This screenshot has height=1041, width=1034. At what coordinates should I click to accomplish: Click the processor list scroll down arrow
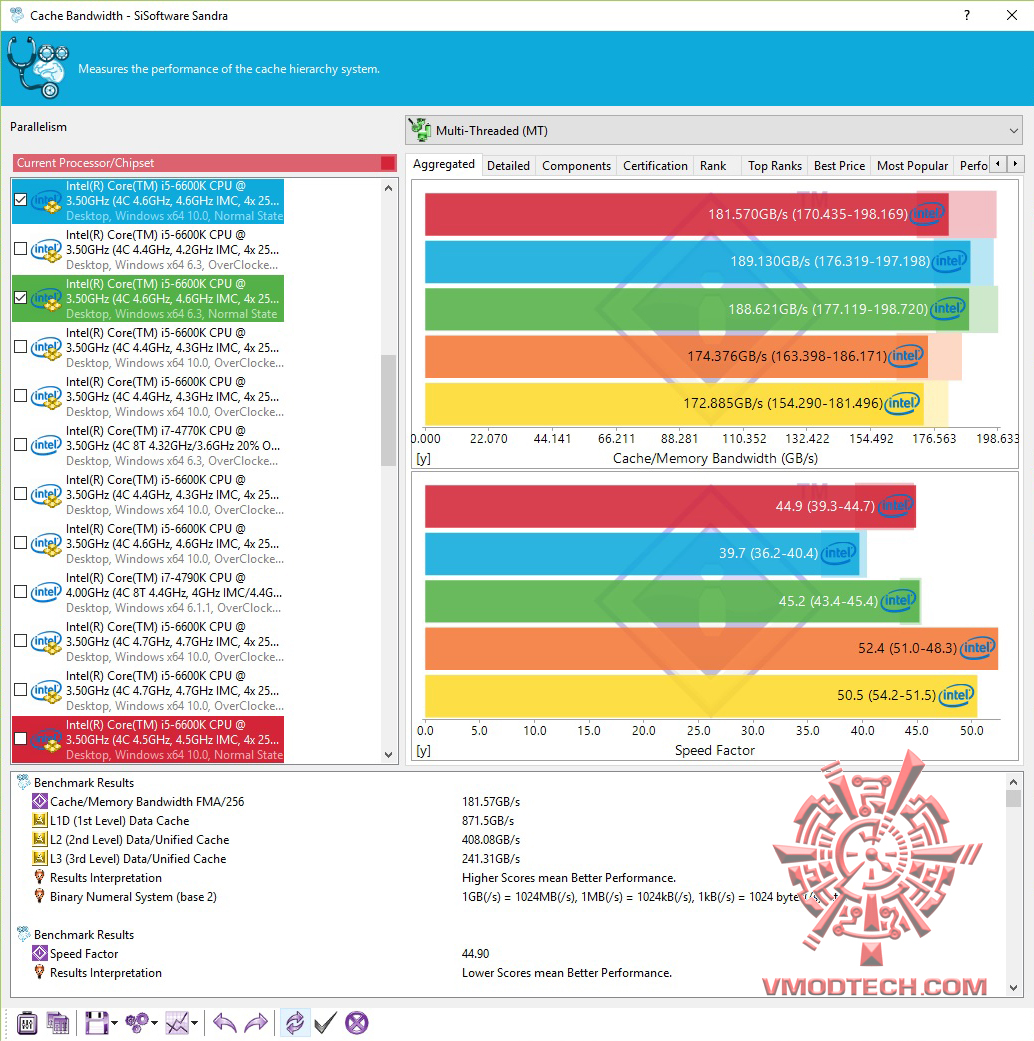click(x=388, y=754)
